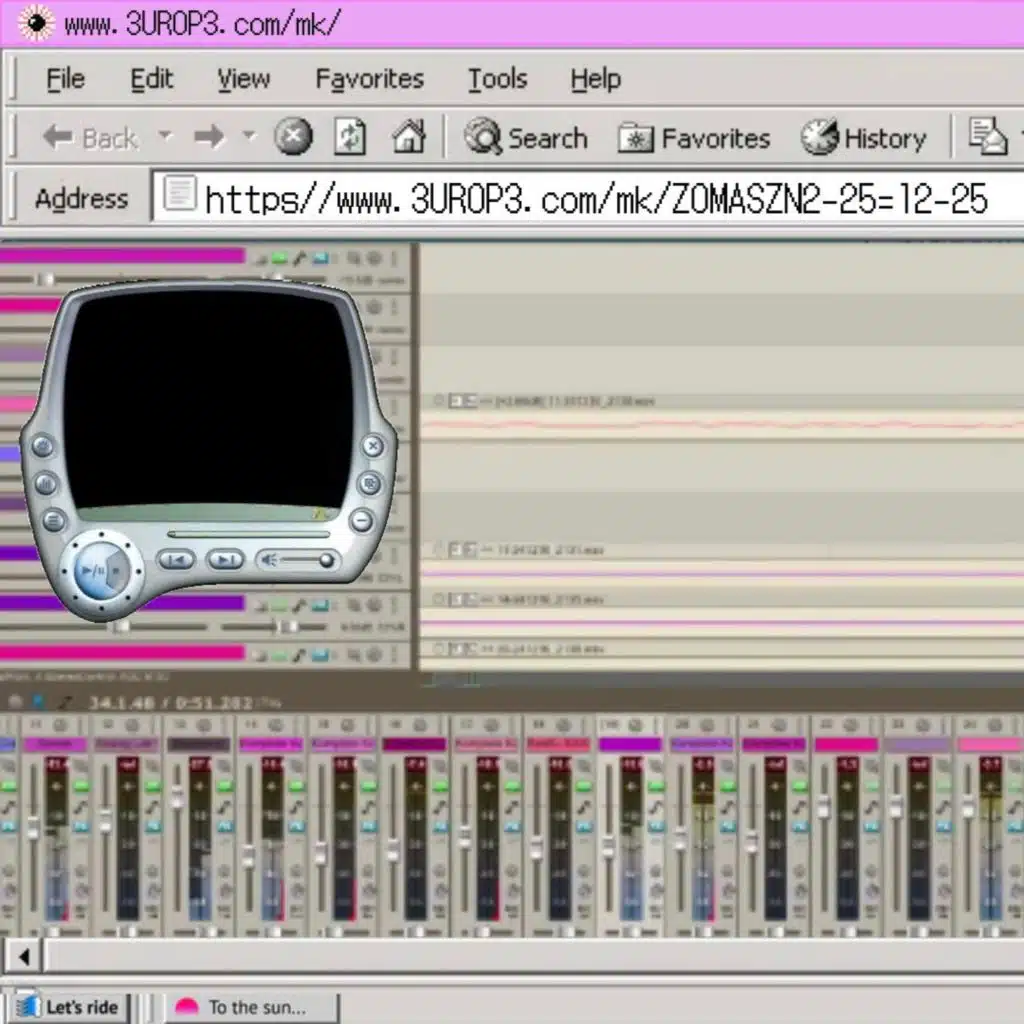Toggle green button on the bottom pink track
1024x1024 pixels.
[279, 656]
